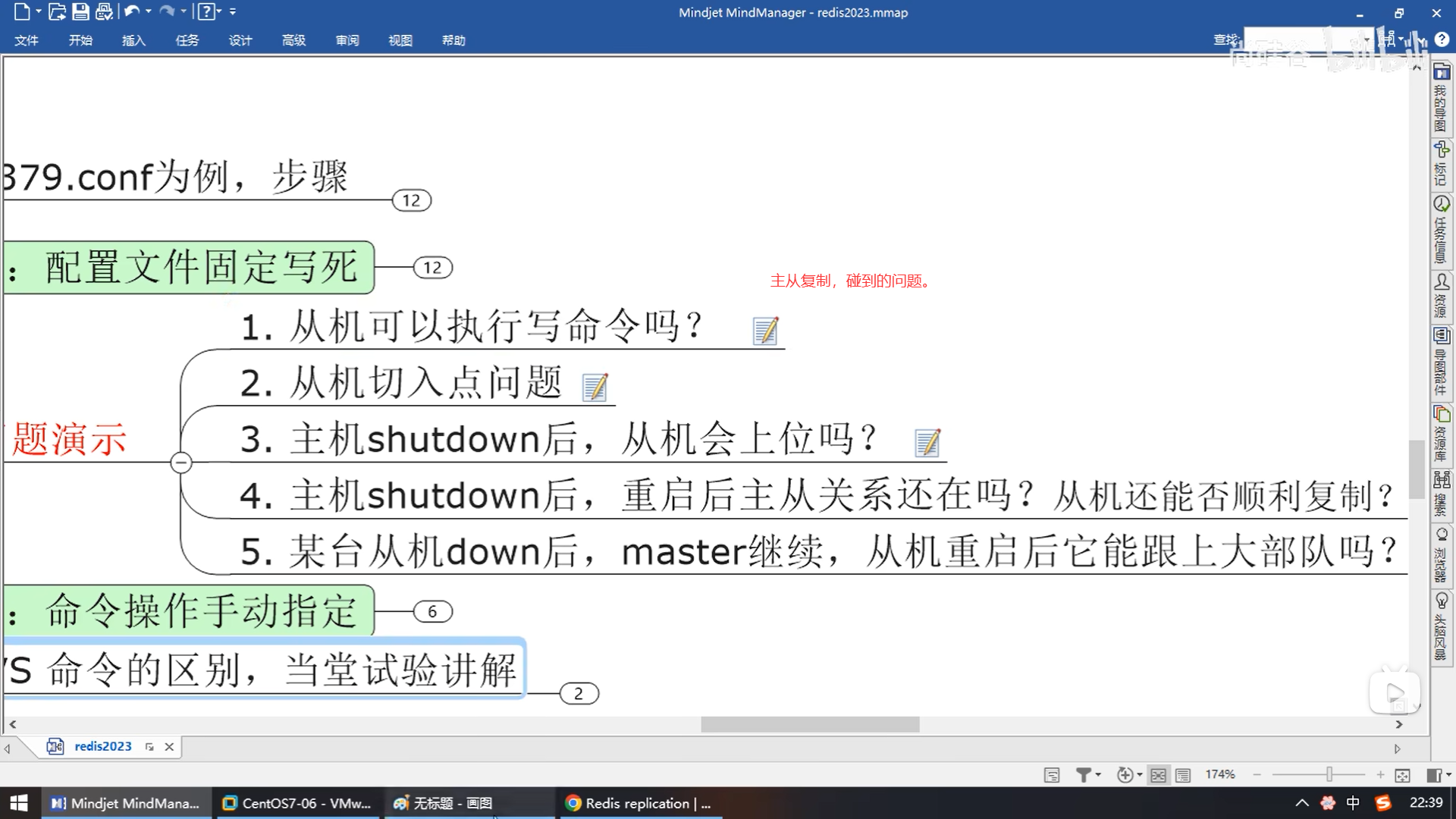
Task: Open the 插入 ribbon tab
Action: pyautogui.click(x=133, y=40)
